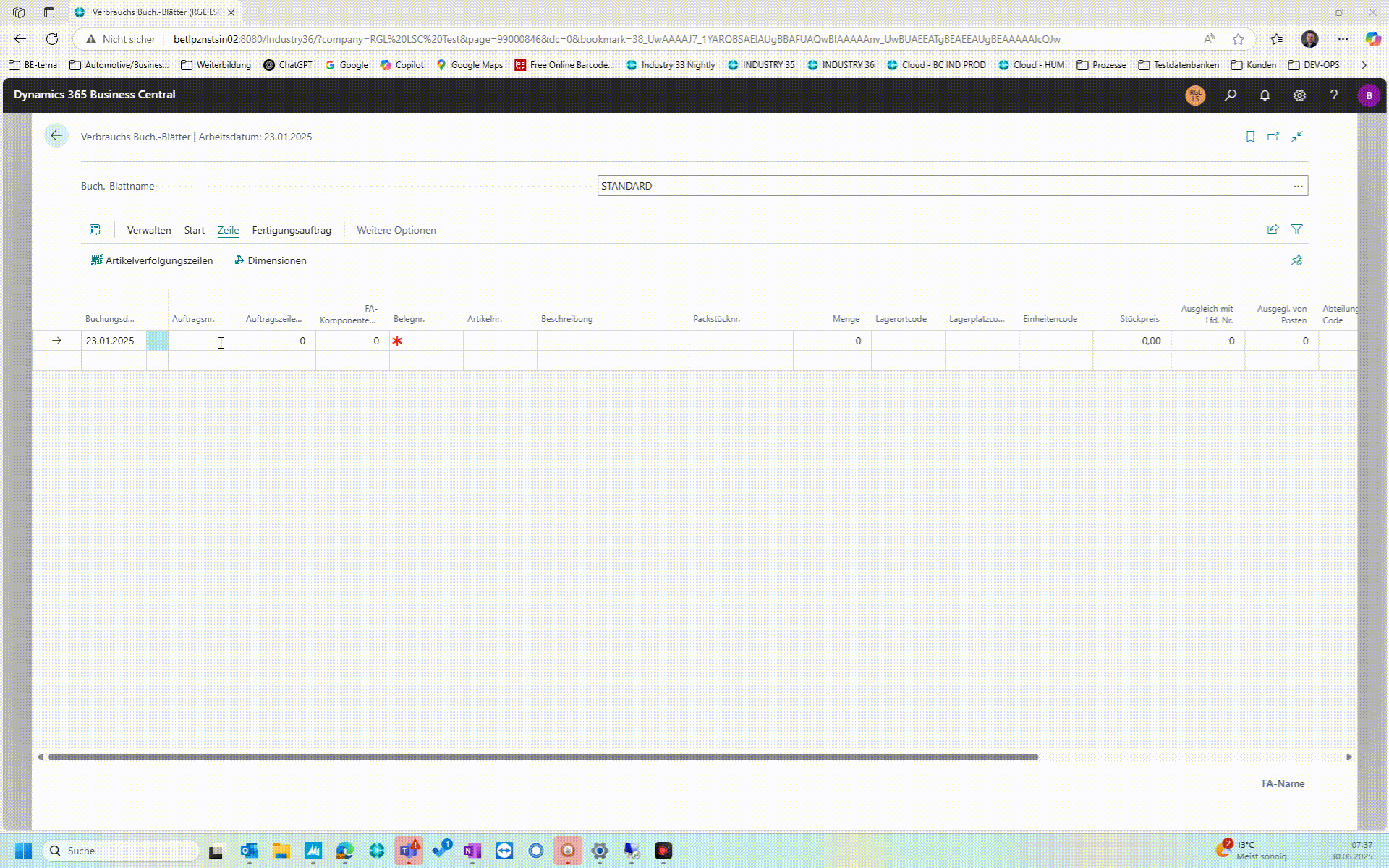
Task: Toggle the filter pane funnel icon
Action: click(x=1297, y=229)
